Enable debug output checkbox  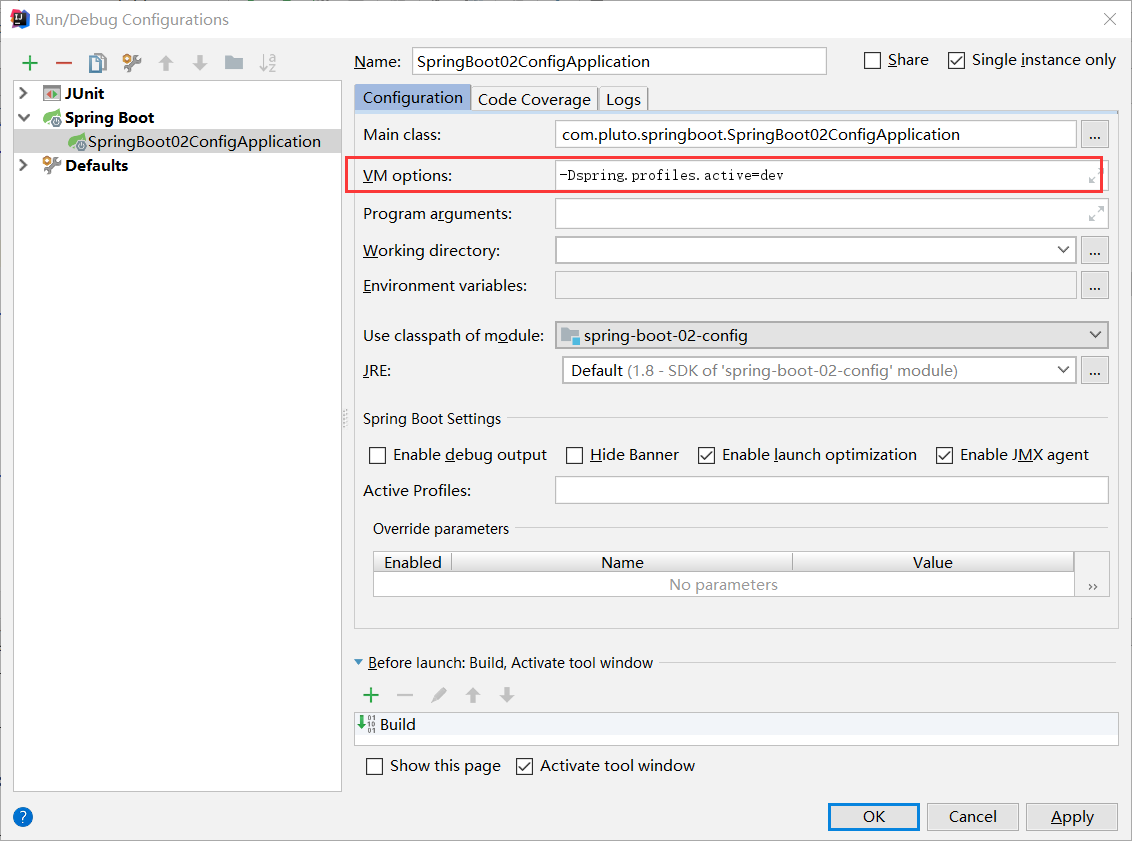click(x=377, y=456)
